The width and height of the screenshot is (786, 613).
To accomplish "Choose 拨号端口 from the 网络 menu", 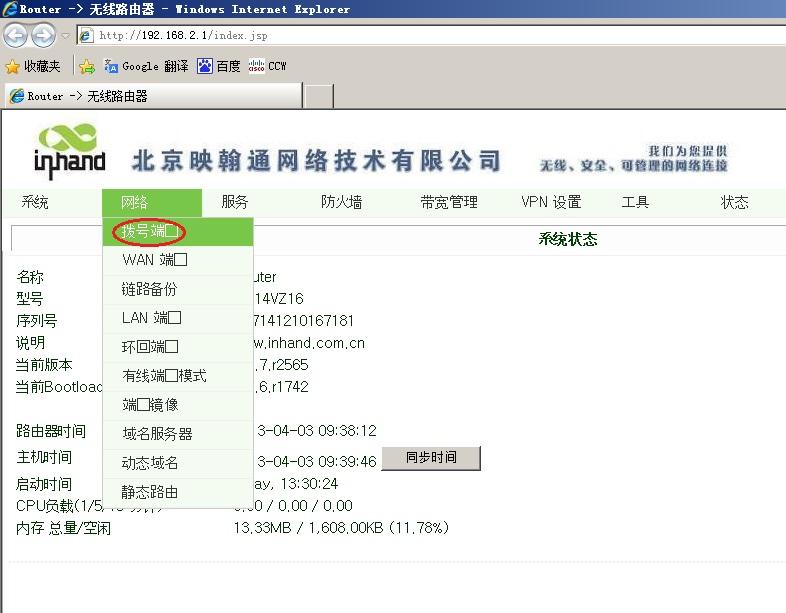I will coord(149,232).
